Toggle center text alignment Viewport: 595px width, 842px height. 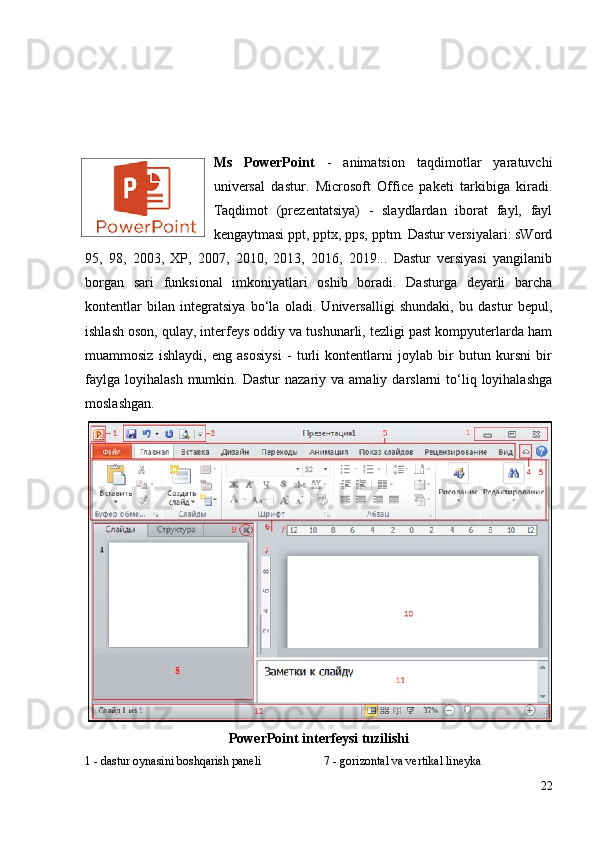tap(361, 499)
